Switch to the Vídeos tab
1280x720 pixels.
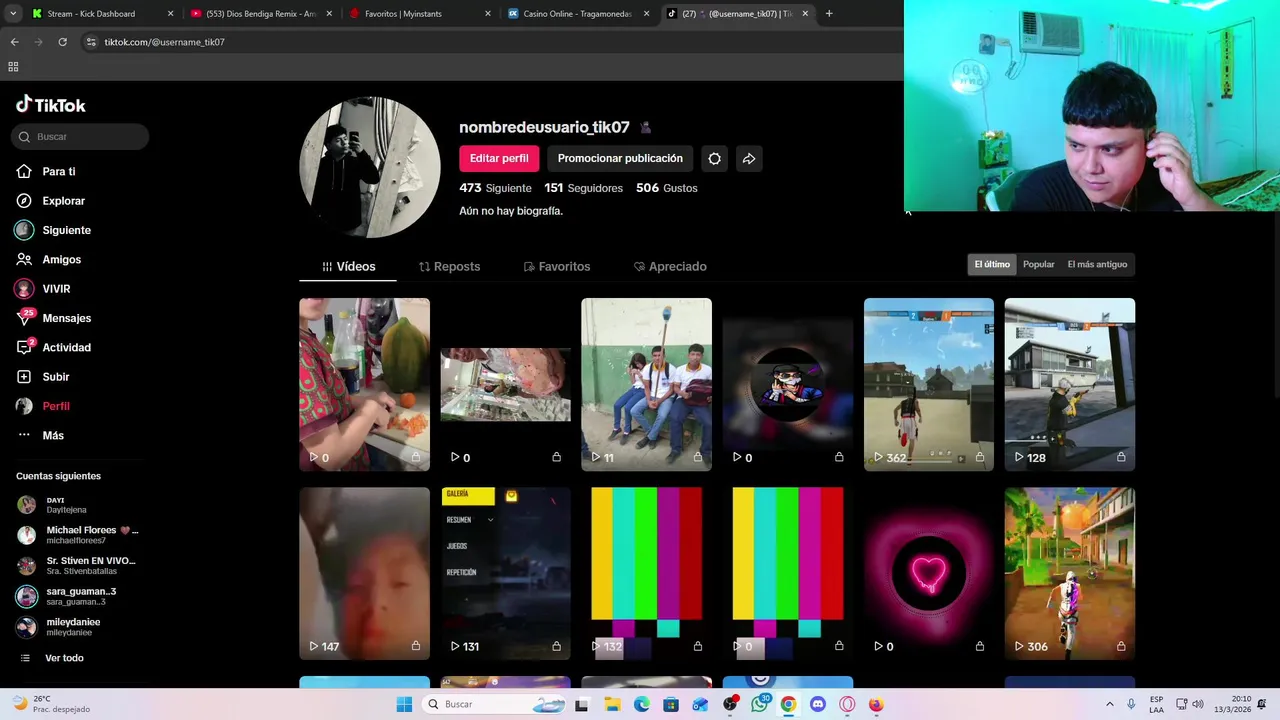pos(348,267)
